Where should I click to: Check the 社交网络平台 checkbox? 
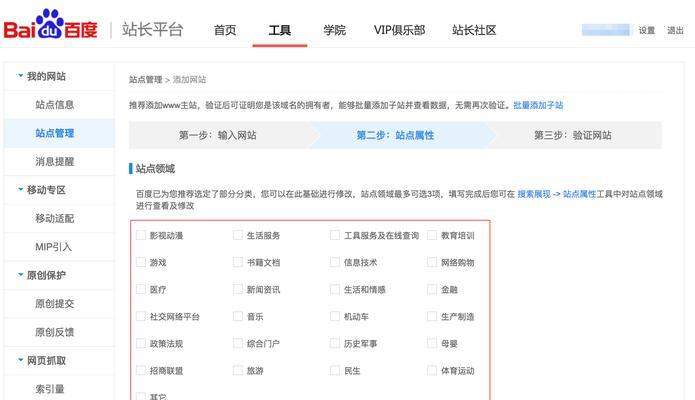pos(141,316)
